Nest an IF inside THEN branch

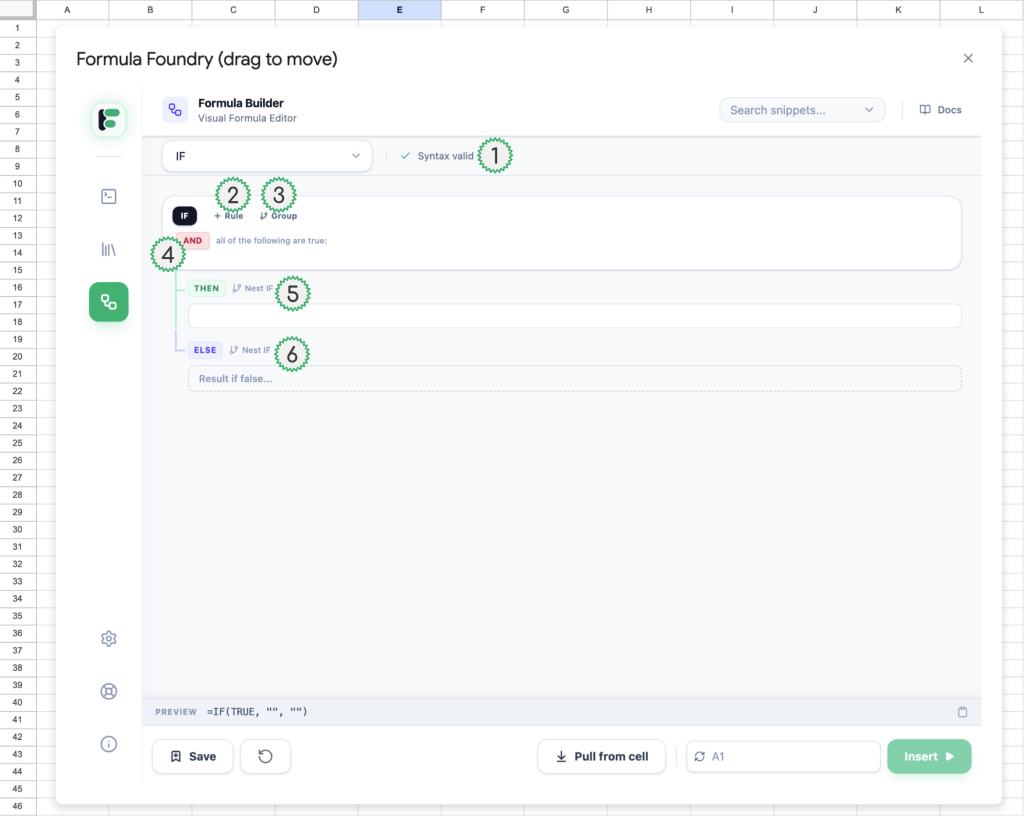tap(252, 288)
